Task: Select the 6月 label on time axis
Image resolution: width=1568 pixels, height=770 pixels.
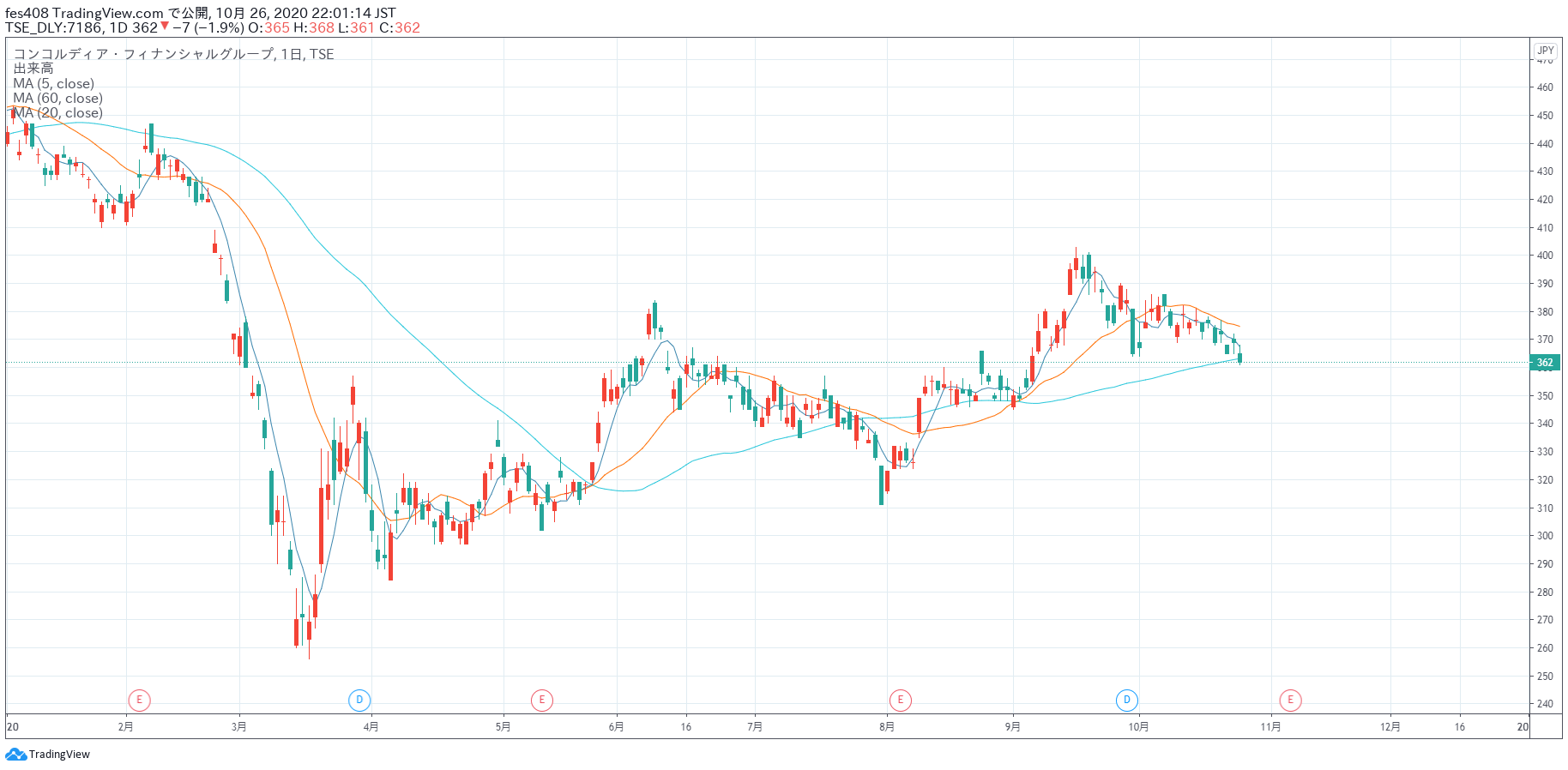Action: click(616, 727)
